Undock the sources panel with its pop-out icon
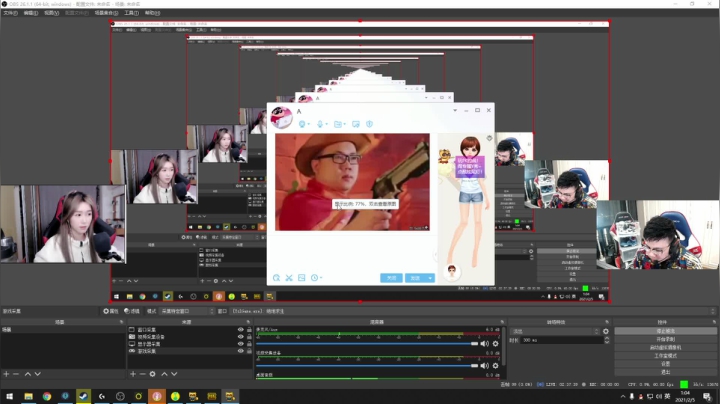This screenshot has height=404, width=720. click(x=248, y=322)
